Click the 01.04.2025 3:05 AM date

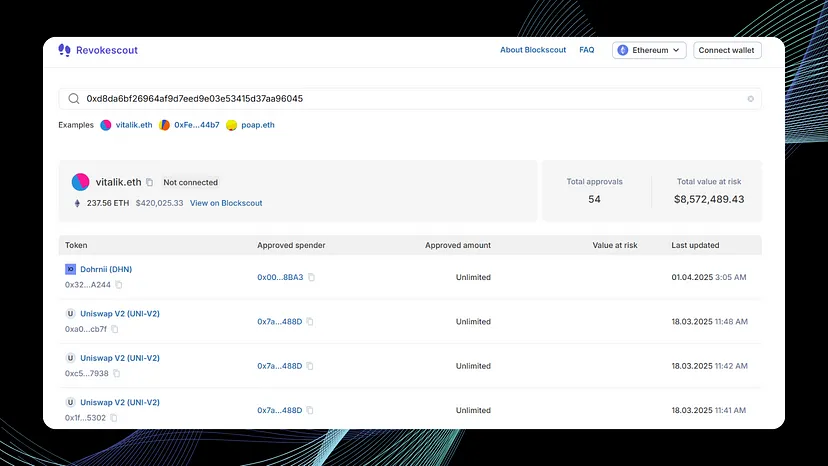709,277
